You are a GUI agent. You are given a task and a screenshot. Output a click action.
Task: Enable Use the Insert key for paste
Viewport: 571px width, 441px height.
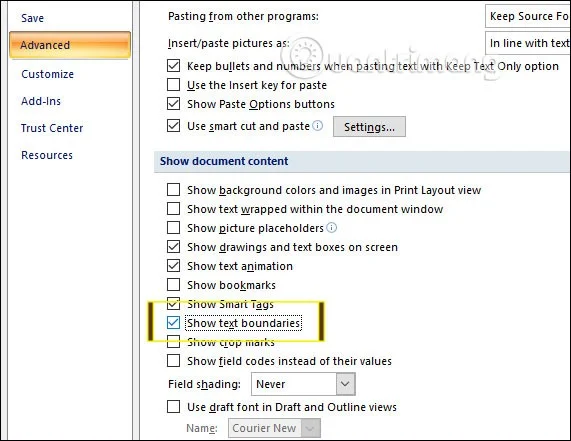tap(173, 85)
